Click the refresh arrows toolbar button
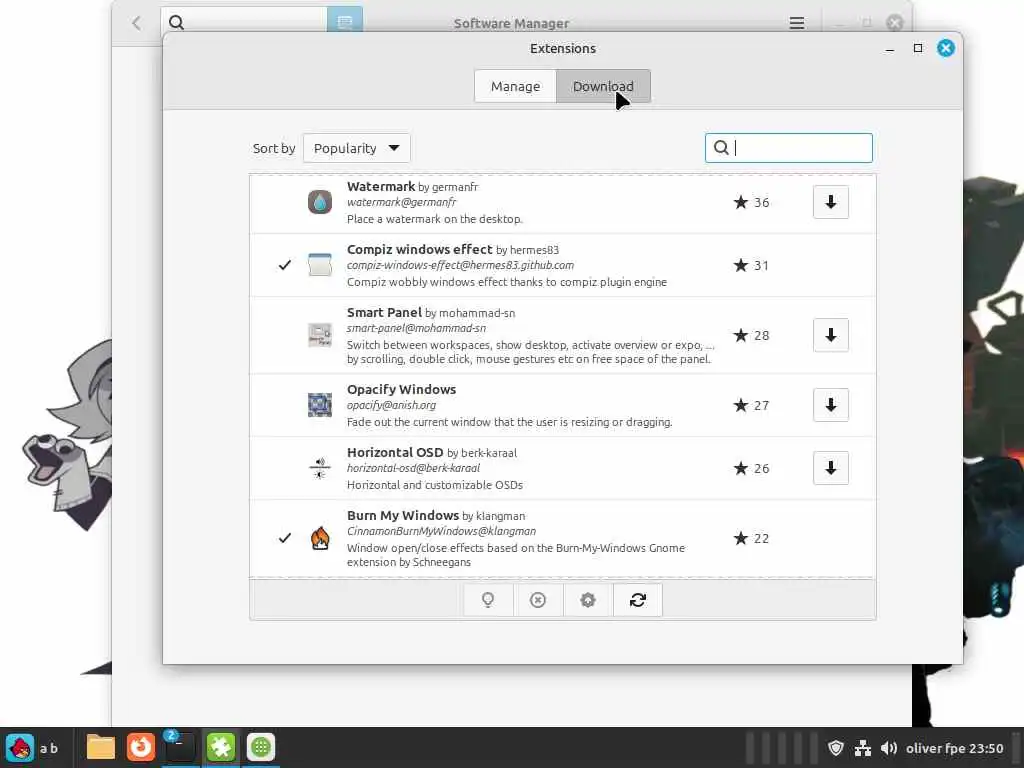 tap(637, 600)
